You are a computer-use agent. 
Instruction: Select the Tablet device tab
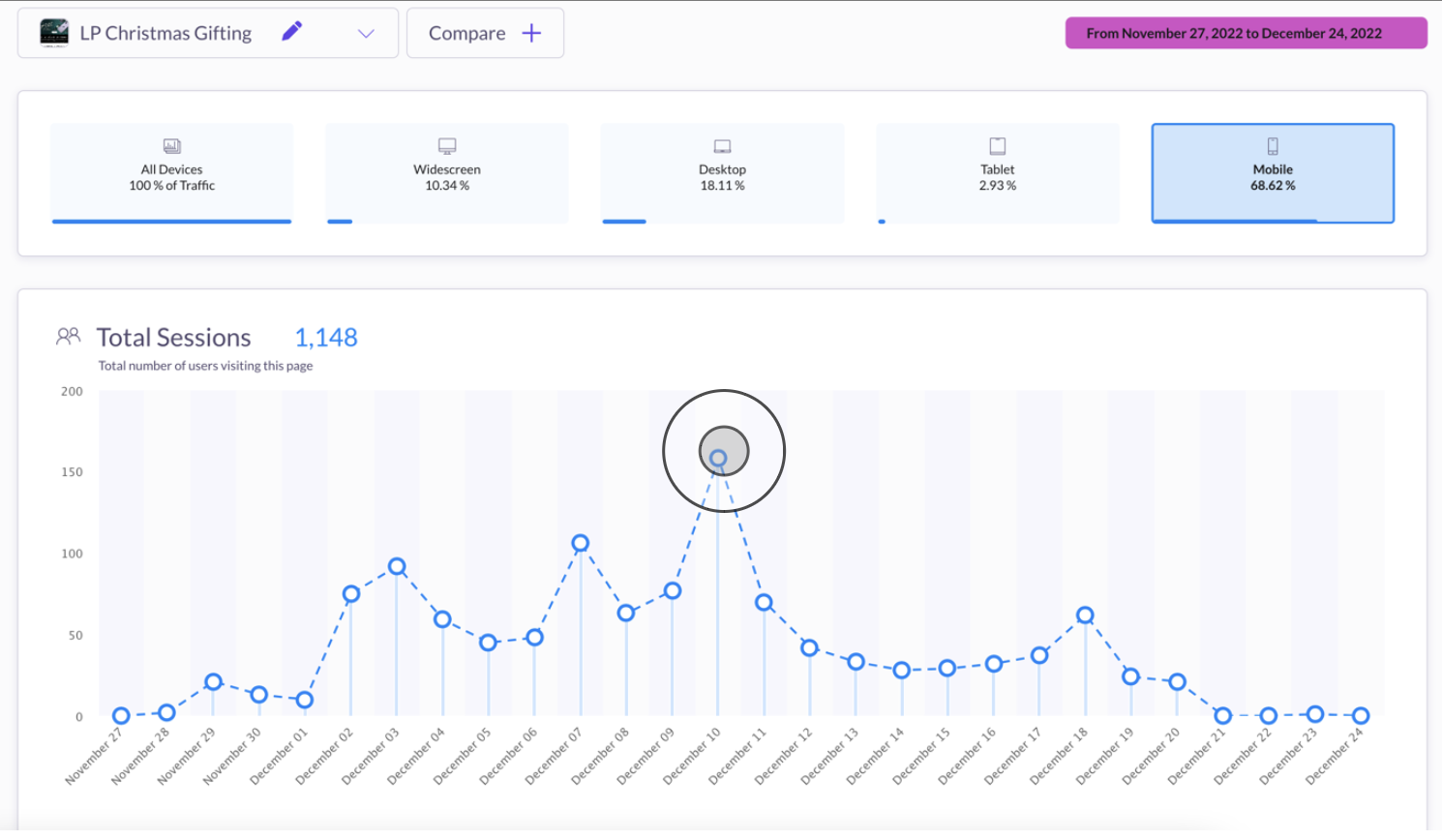pos(998,173)
